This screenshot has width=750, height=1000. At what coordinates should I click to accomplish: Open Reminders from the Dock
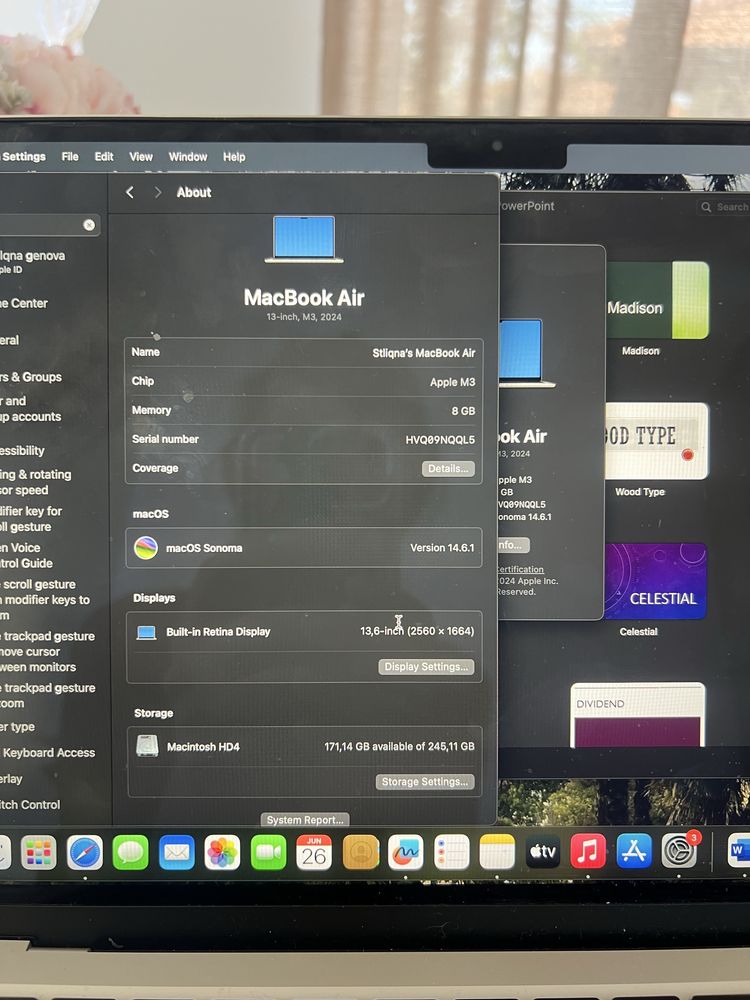(452, 853)
